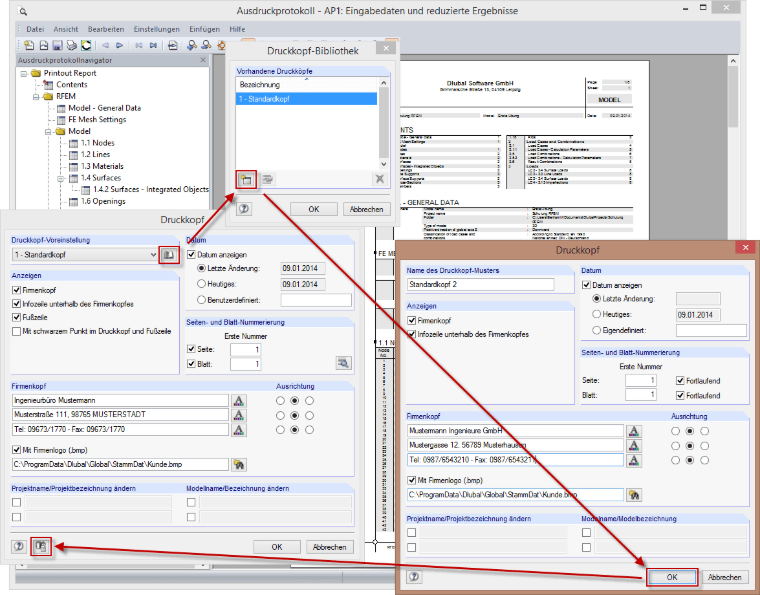Toggle the Seite numbering checkbox
This screenshot has height=595, width=760.
(x=191, y=349)
